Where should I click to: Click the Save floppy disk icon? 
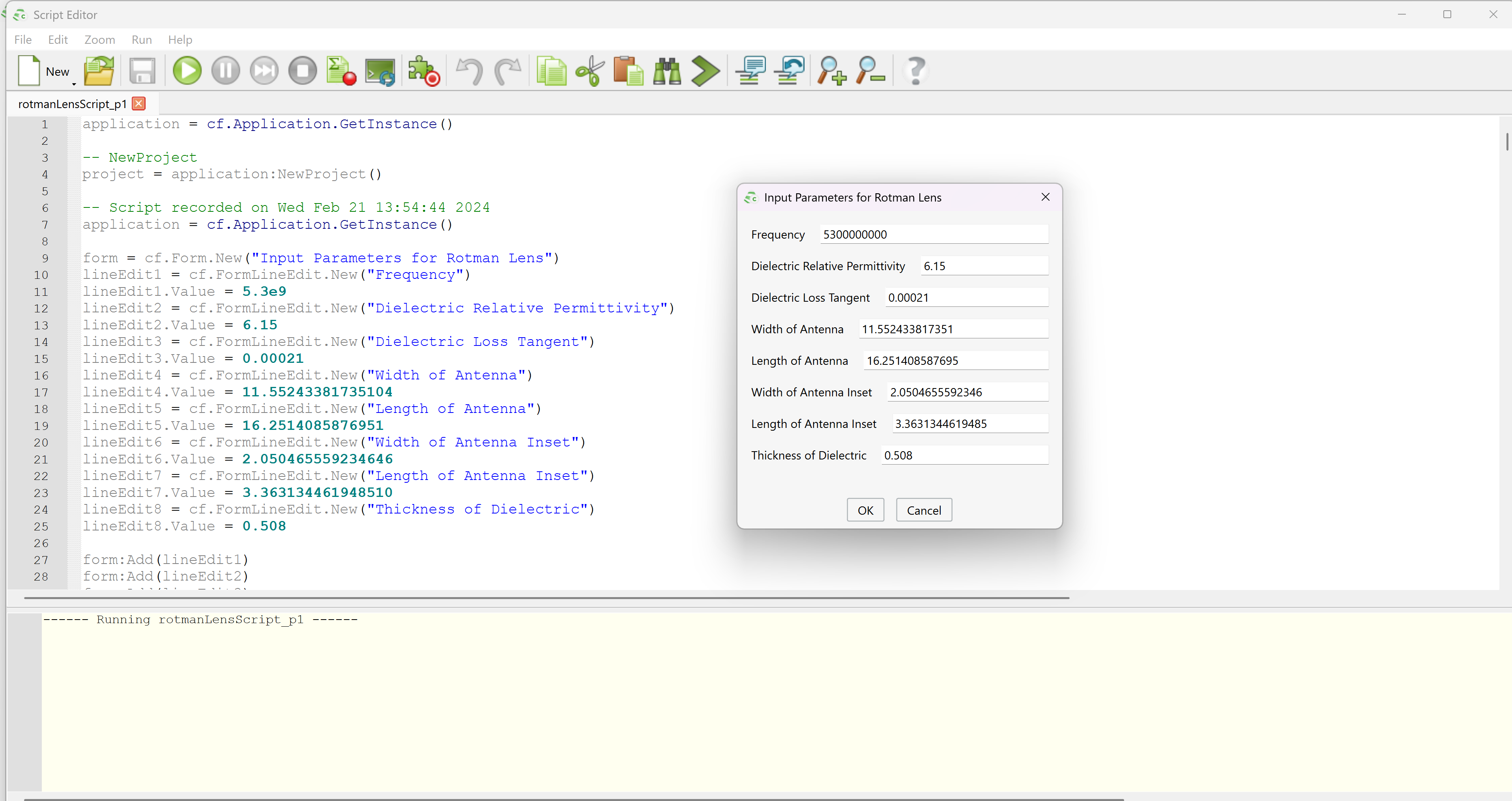[142, 71]
